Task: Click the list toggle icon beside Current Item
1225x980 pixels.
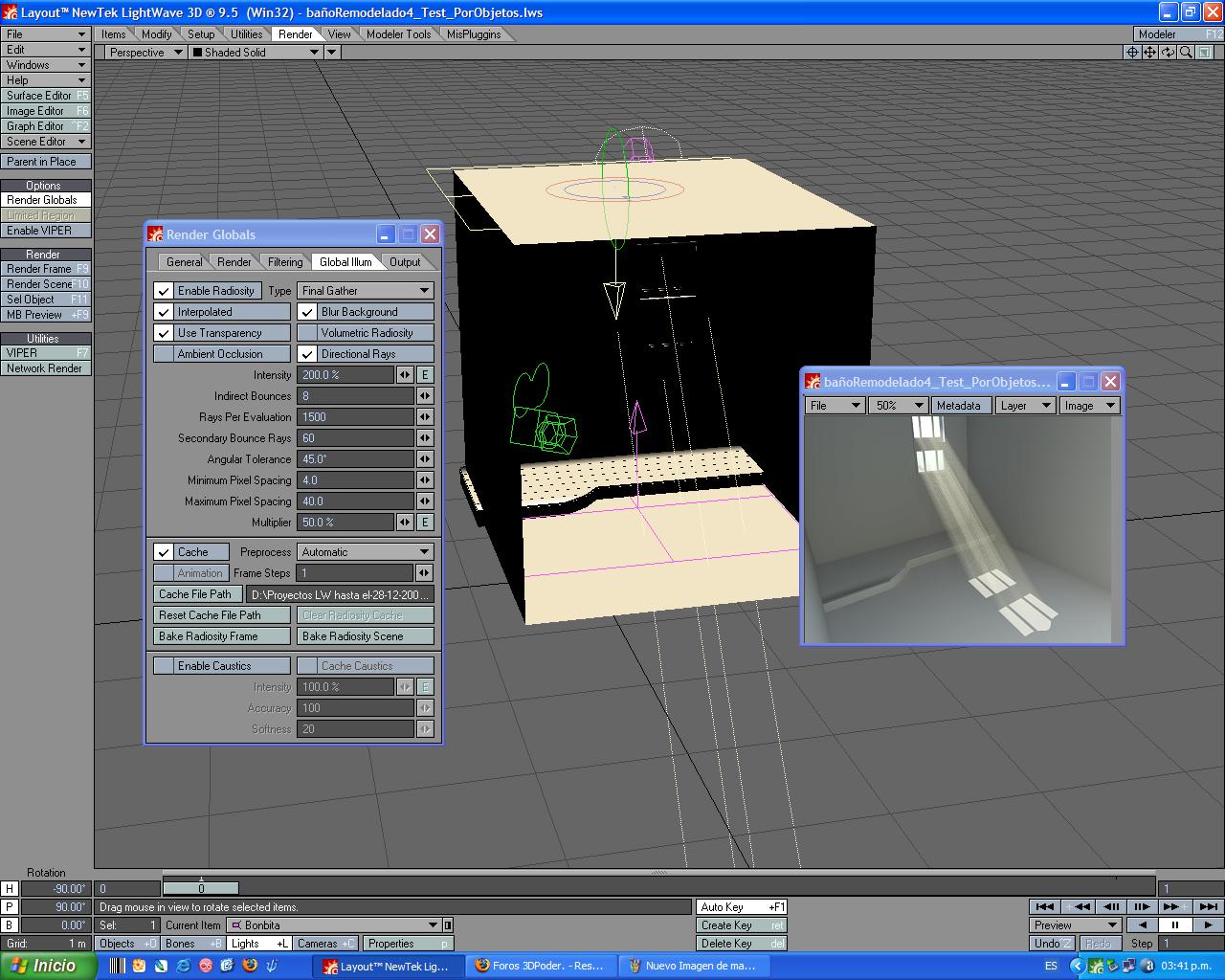Action: click(448, 925)
